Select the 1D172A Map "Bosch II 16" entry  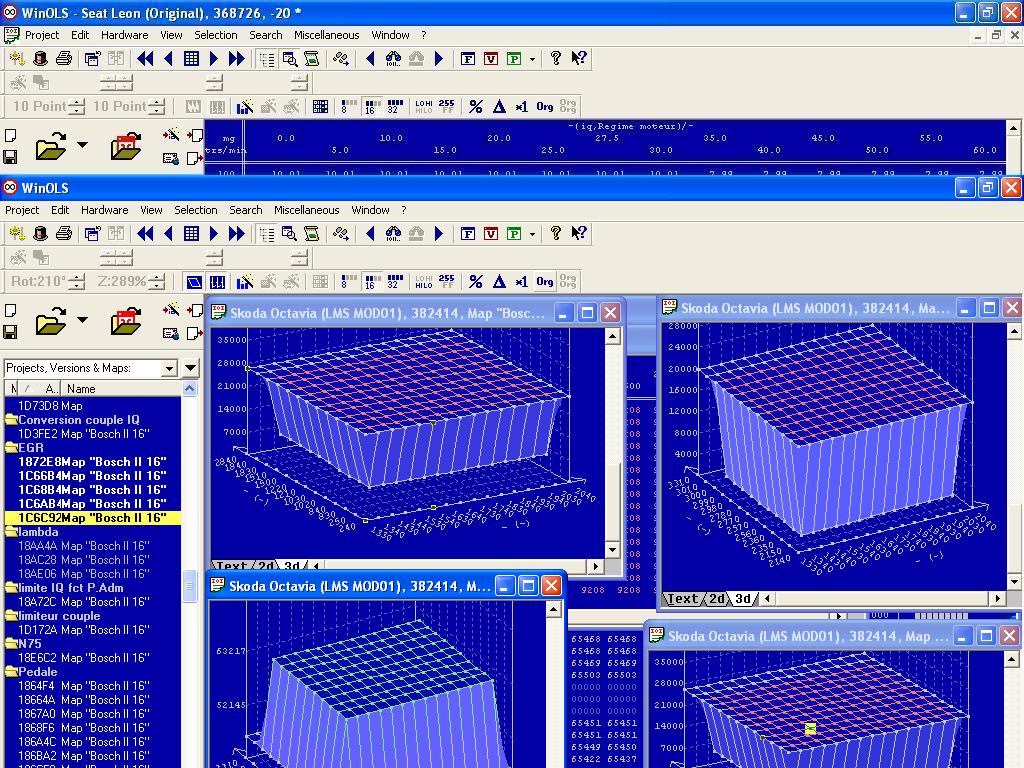84,630
